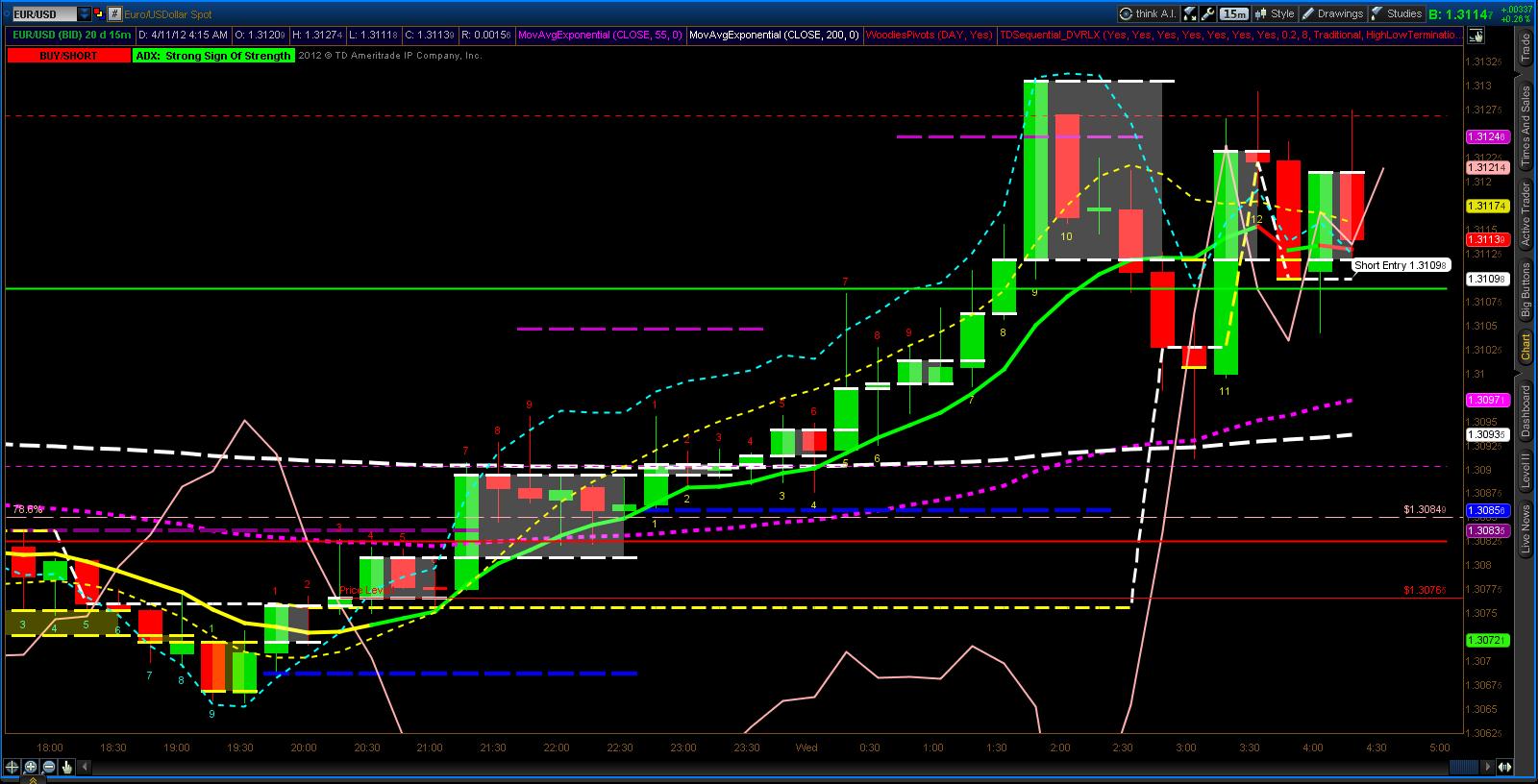This screenshot has width=1538, height=784.
Task: Click the 1.3124 magenta price tag on axis
Action: coord(1486,136)
